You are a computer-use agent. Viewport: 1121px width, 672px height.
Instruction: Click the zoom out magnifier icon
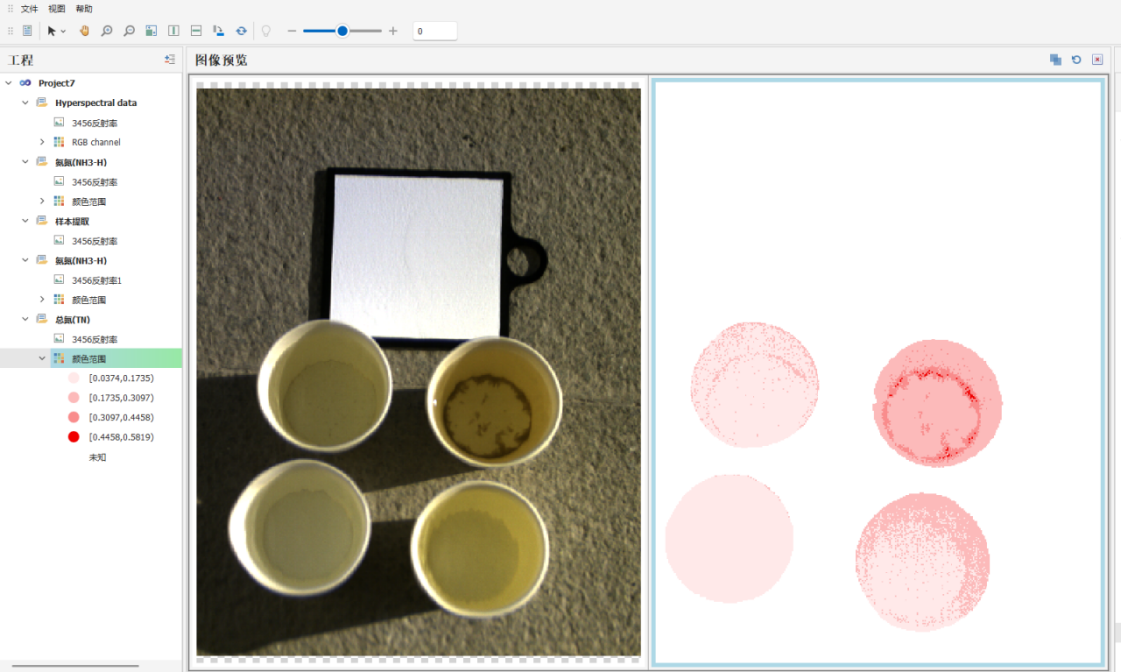(129, 31)
